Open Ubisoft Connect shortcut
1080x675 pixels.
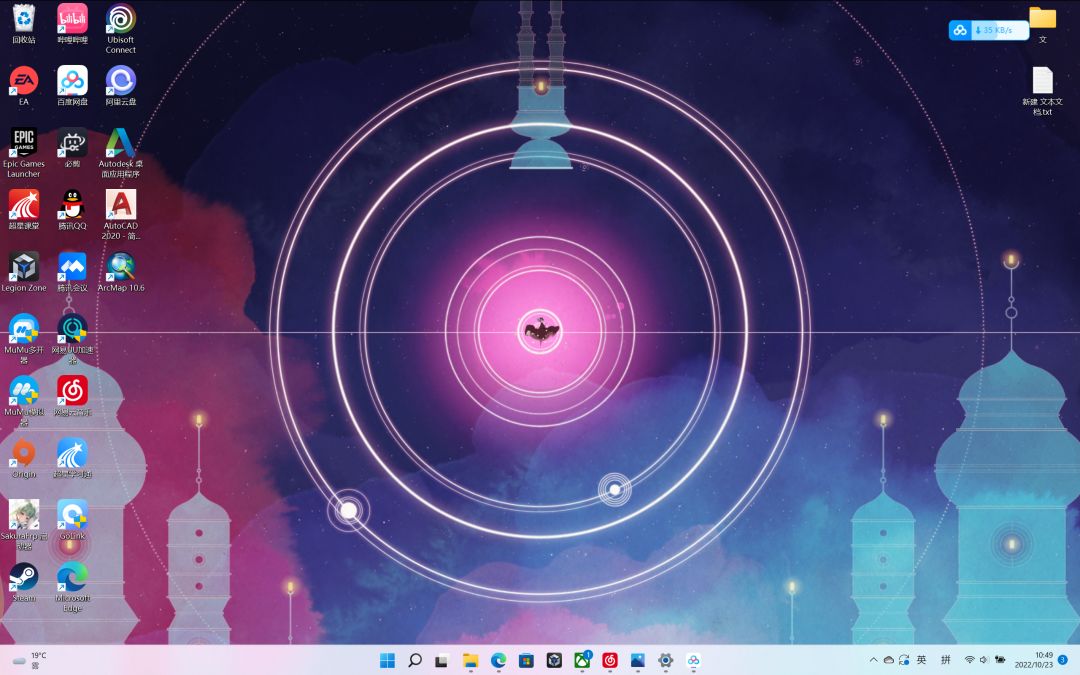click(x=121, y=29)
